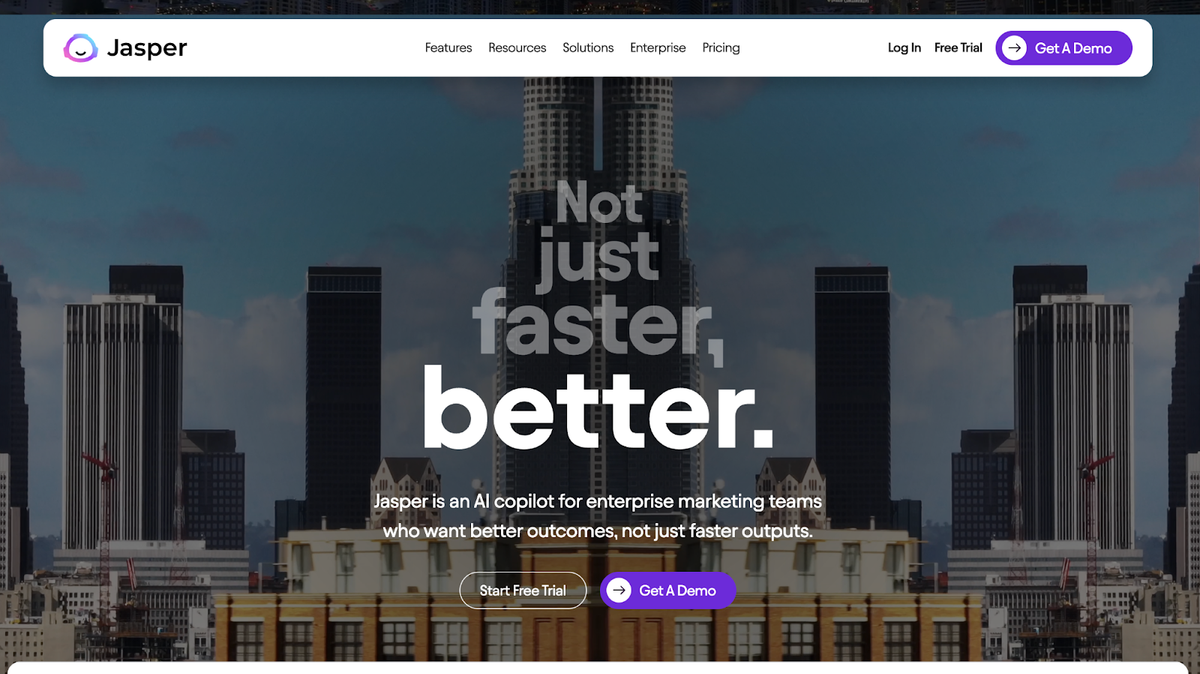Click the Jasper smiley logo icon
This screenshot has height=674, width=1200.
coord(80,48)
